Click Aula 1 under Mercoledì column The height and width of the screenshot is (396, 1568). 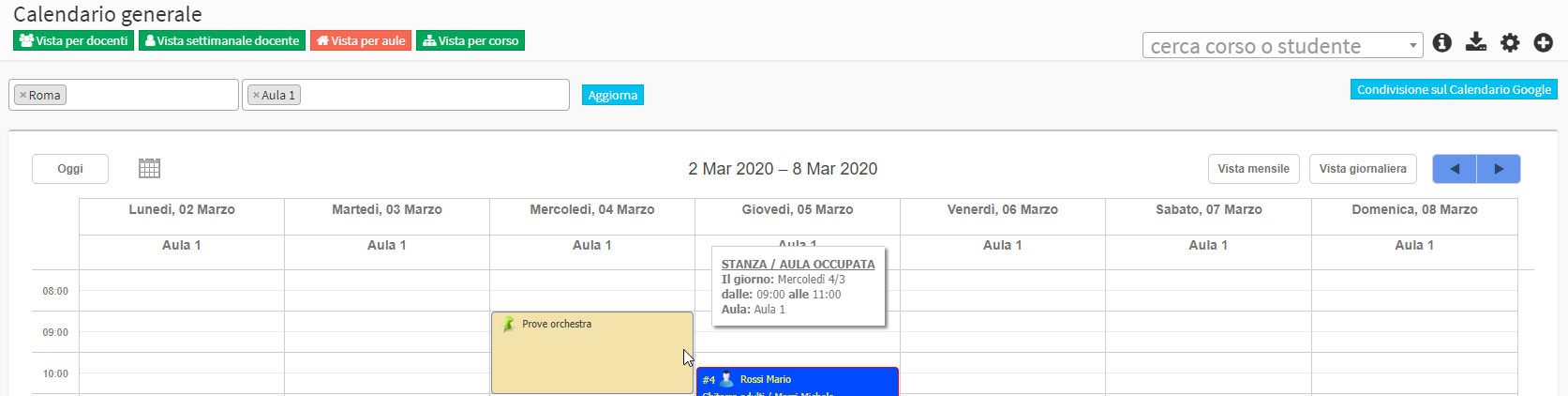[592, 245]
